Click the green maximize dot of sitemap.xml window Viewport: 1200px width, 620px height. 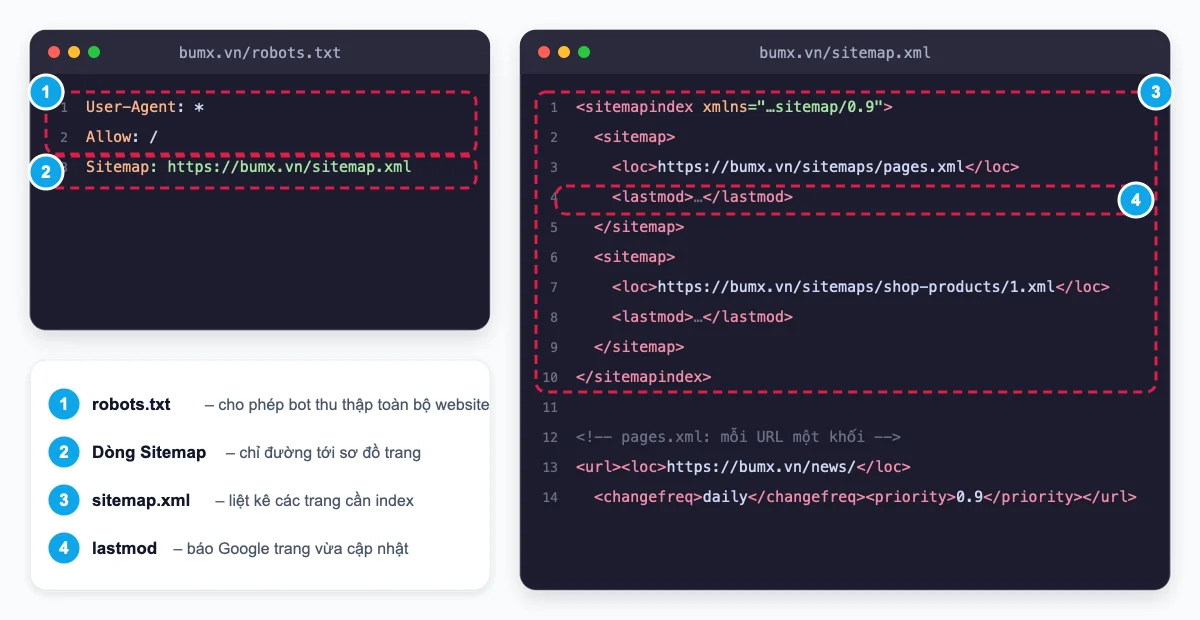coord(584,52)
